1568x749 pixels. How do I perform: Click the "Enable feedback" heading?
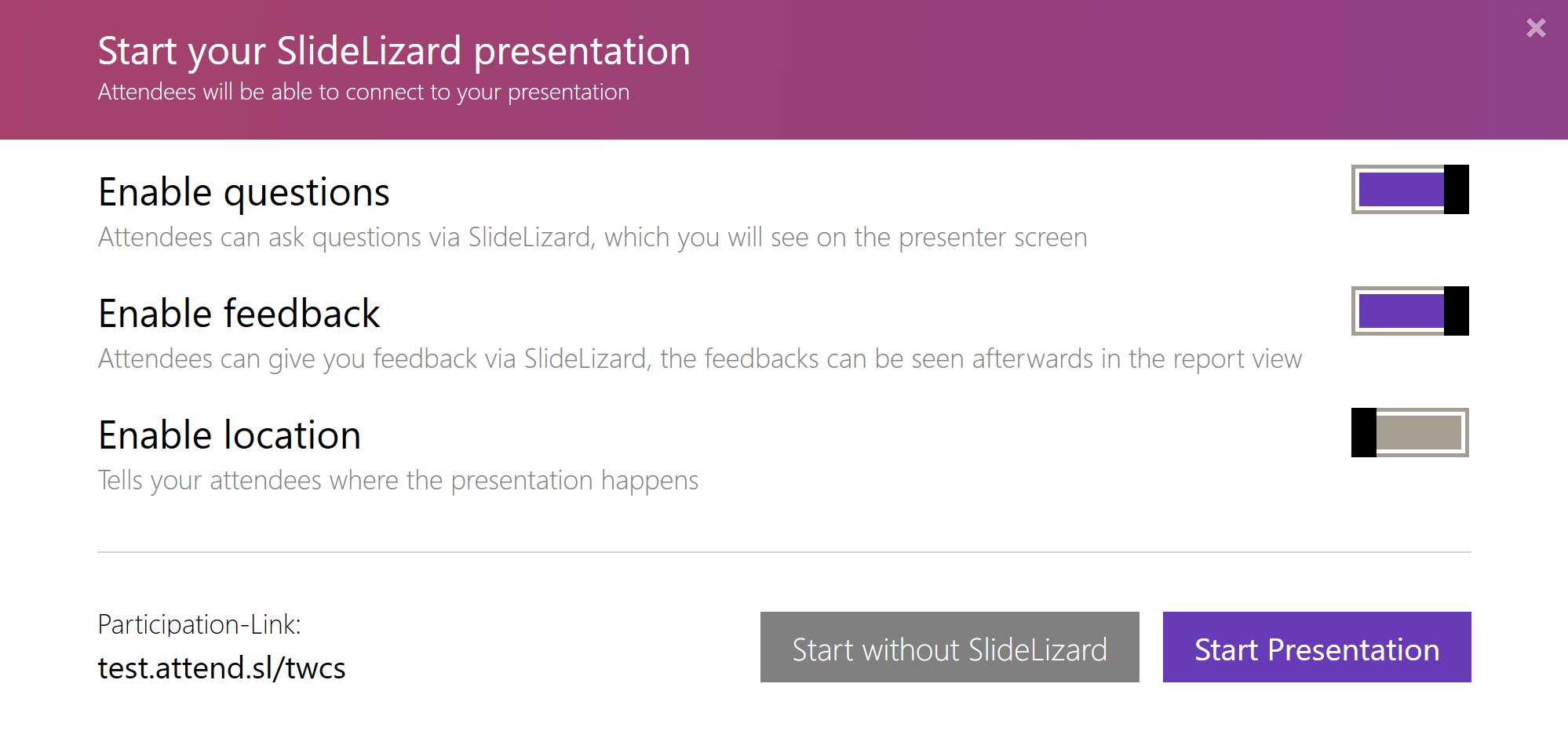click(239, 313)
